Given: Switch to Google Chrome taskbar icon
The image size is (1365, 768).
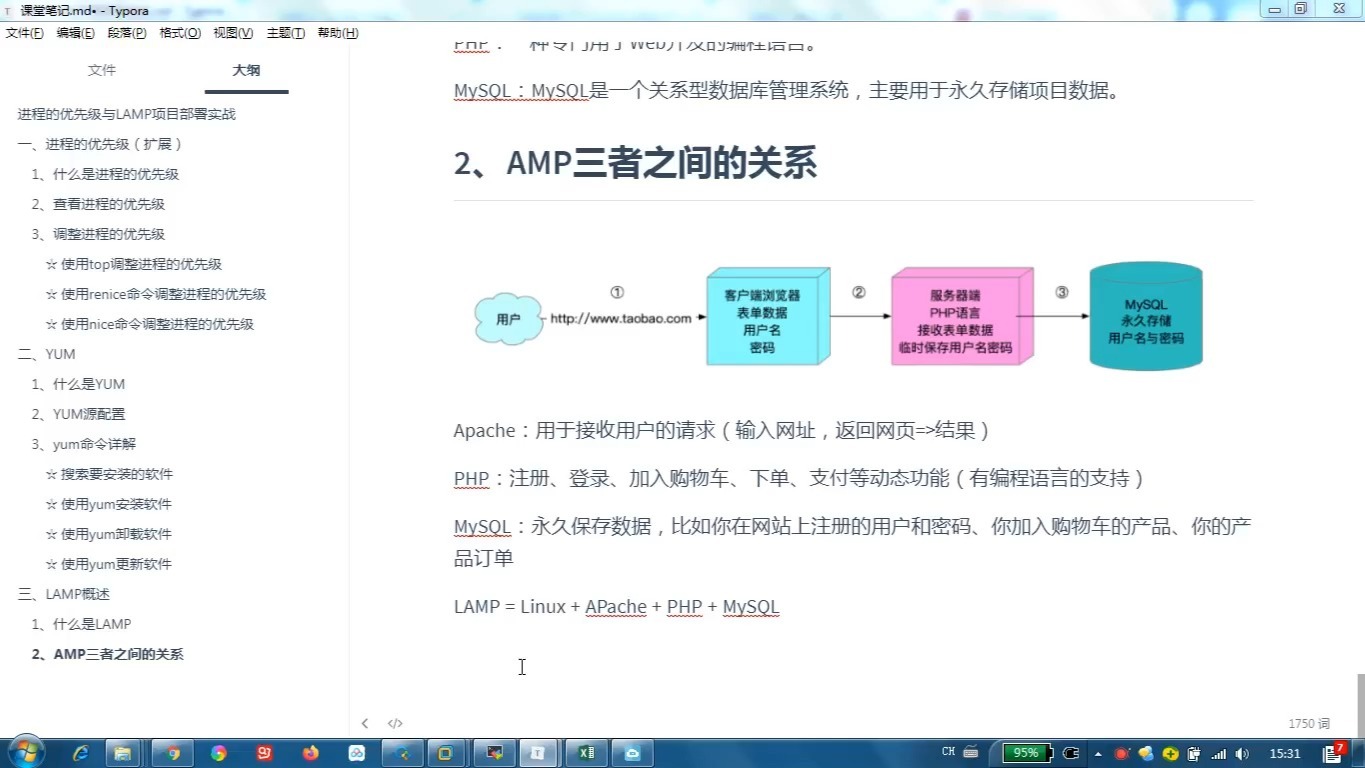Looking at the screenshot, I should pyautogui.click(x=172, y=753).
